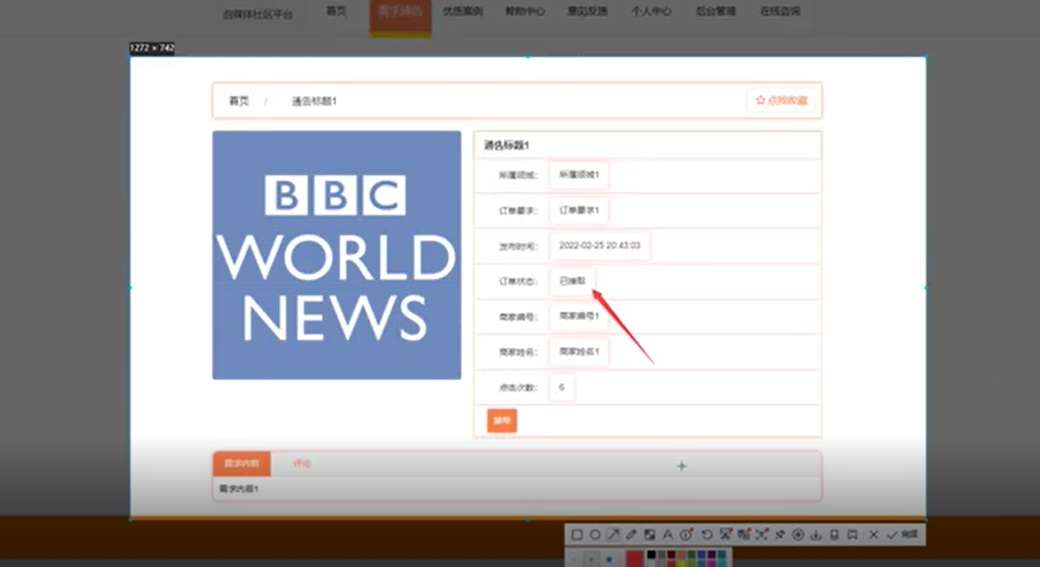This screenshot has width=1040, height=567.
Task: Open the highlighted orange navigation tab
Action: tap(400, 17)
